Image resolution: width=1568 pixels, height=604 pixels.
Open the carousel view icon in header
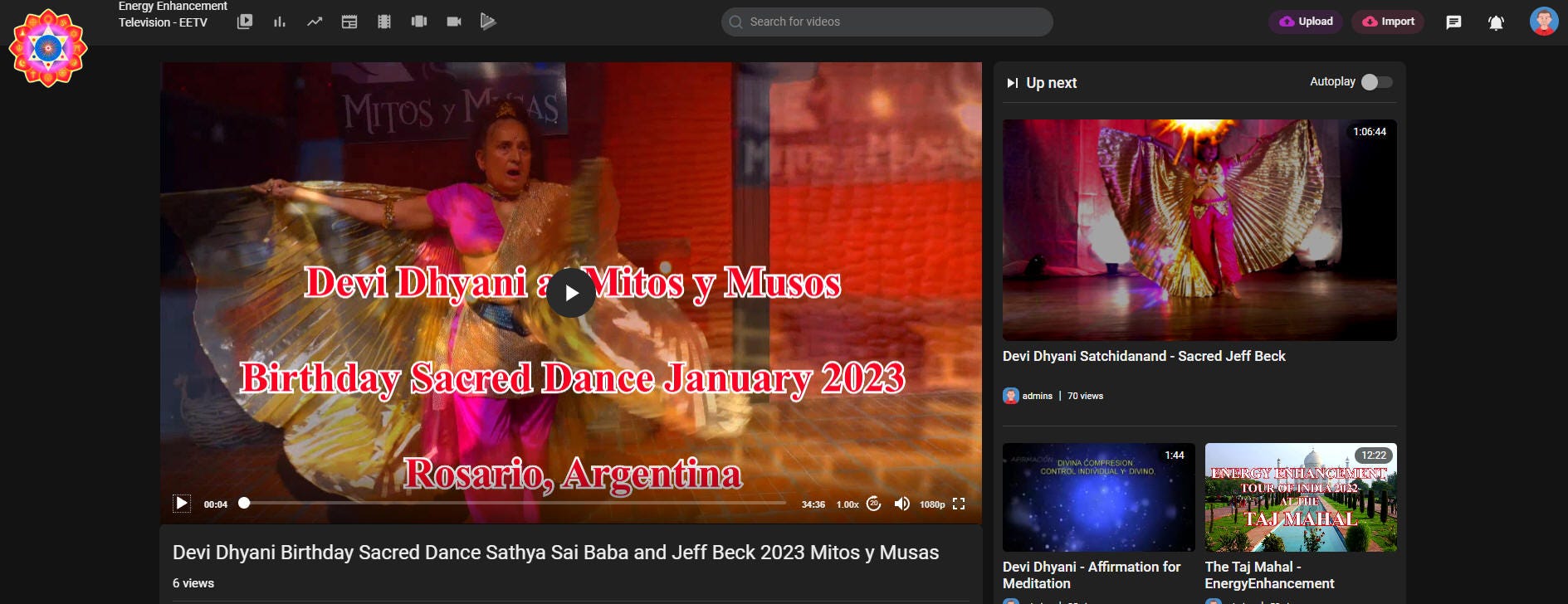click(419, 22)
